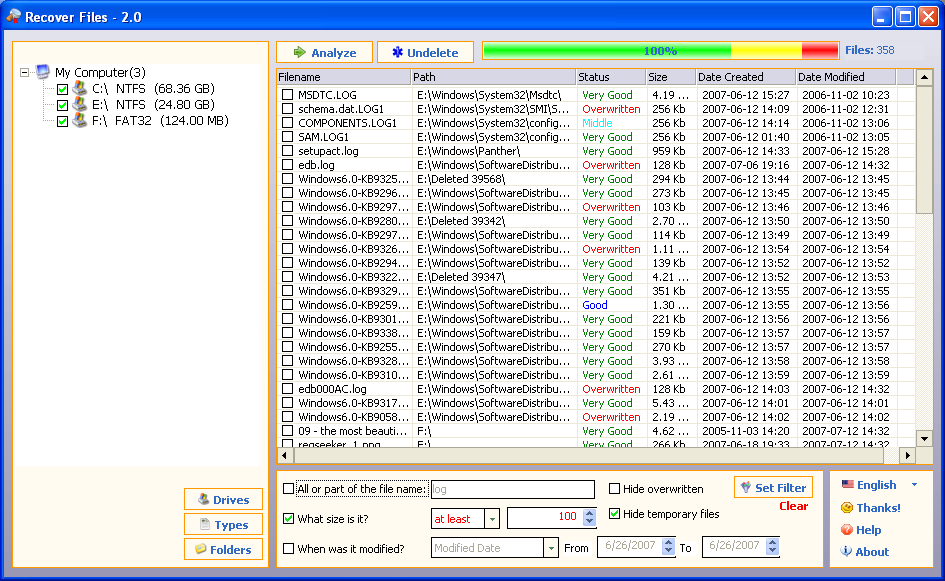The width and height of the screenshot is (945, 581).
Task: Uncheck the F:\ FAT32 drive
Action: point(62,121)
